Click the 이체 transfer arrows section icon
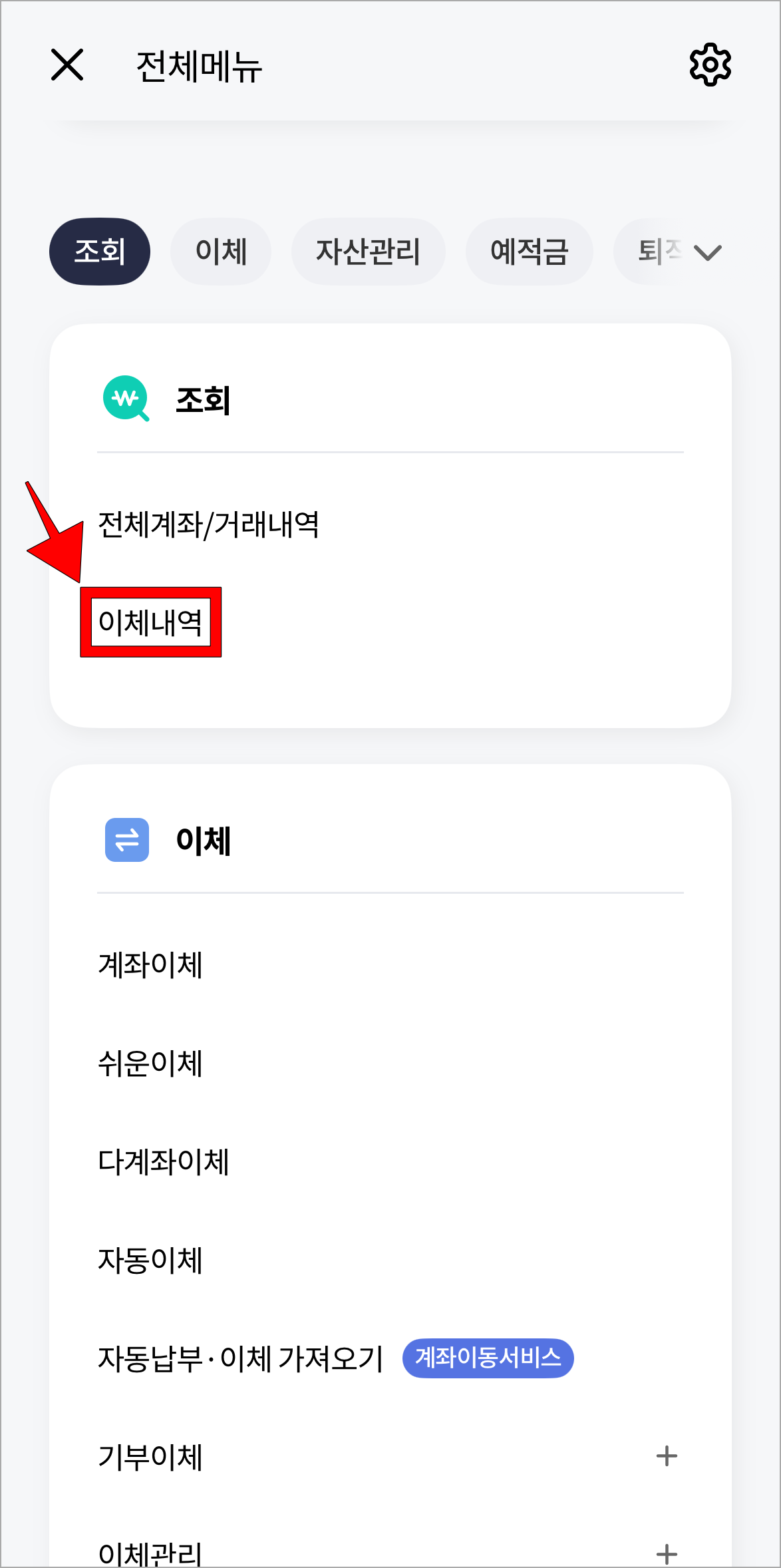Image resolution: width=781 pixels, height=1568 pixels. click(126, 840)
